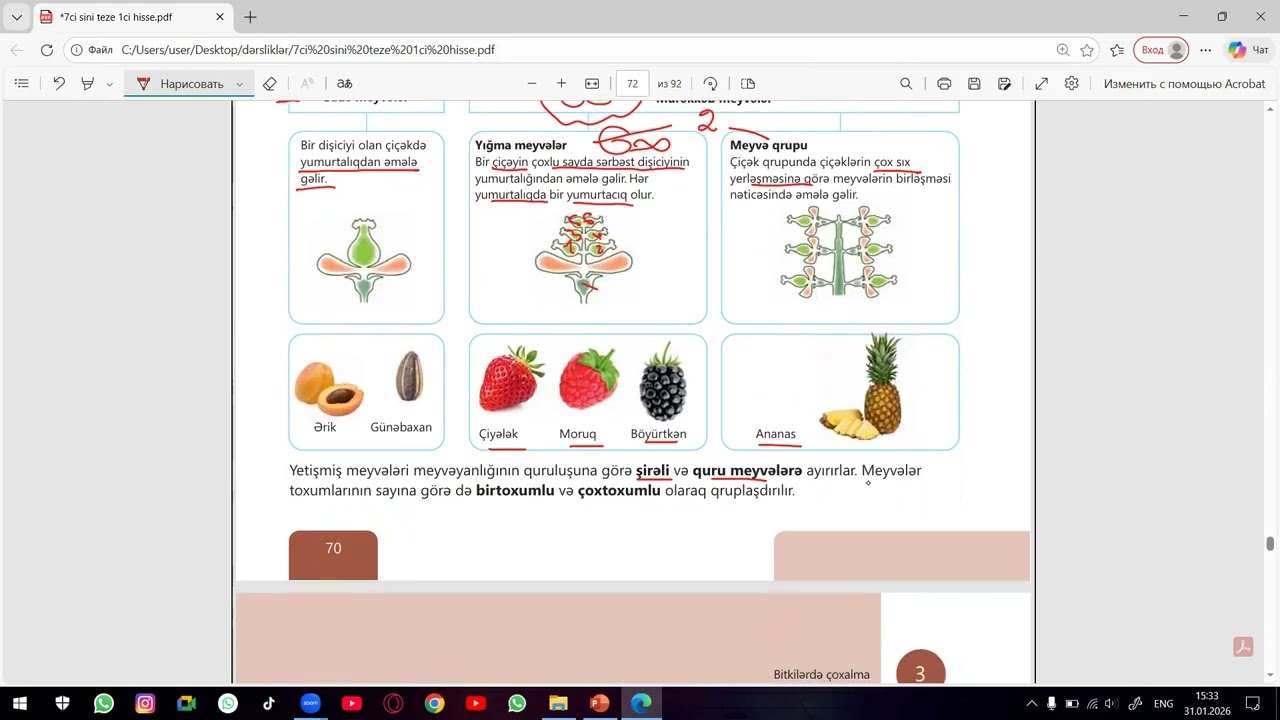Select the eraser tool

[x=269, y=84]
